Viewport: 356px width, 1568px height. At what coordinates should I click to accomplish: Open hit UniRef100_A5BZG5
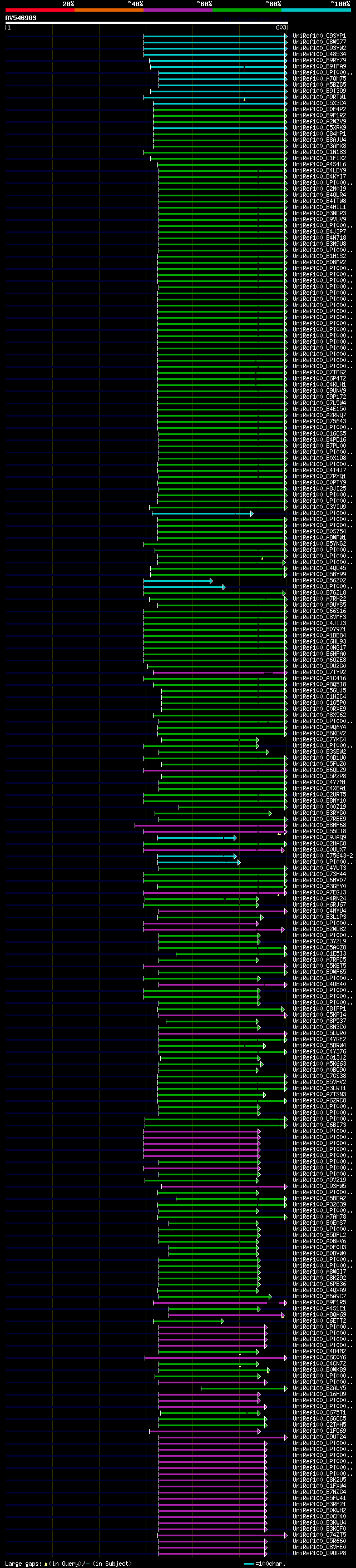pos(319,85)
